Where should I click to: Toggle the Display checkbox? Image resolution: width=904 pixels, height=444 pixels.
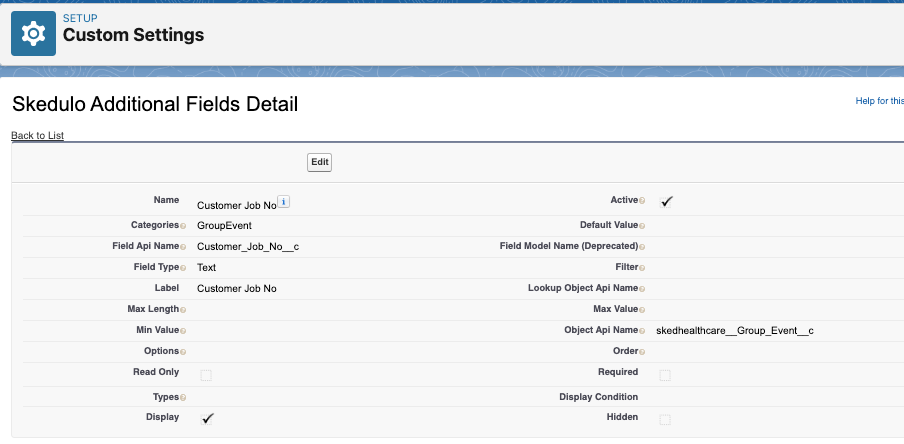pos(207,419)
